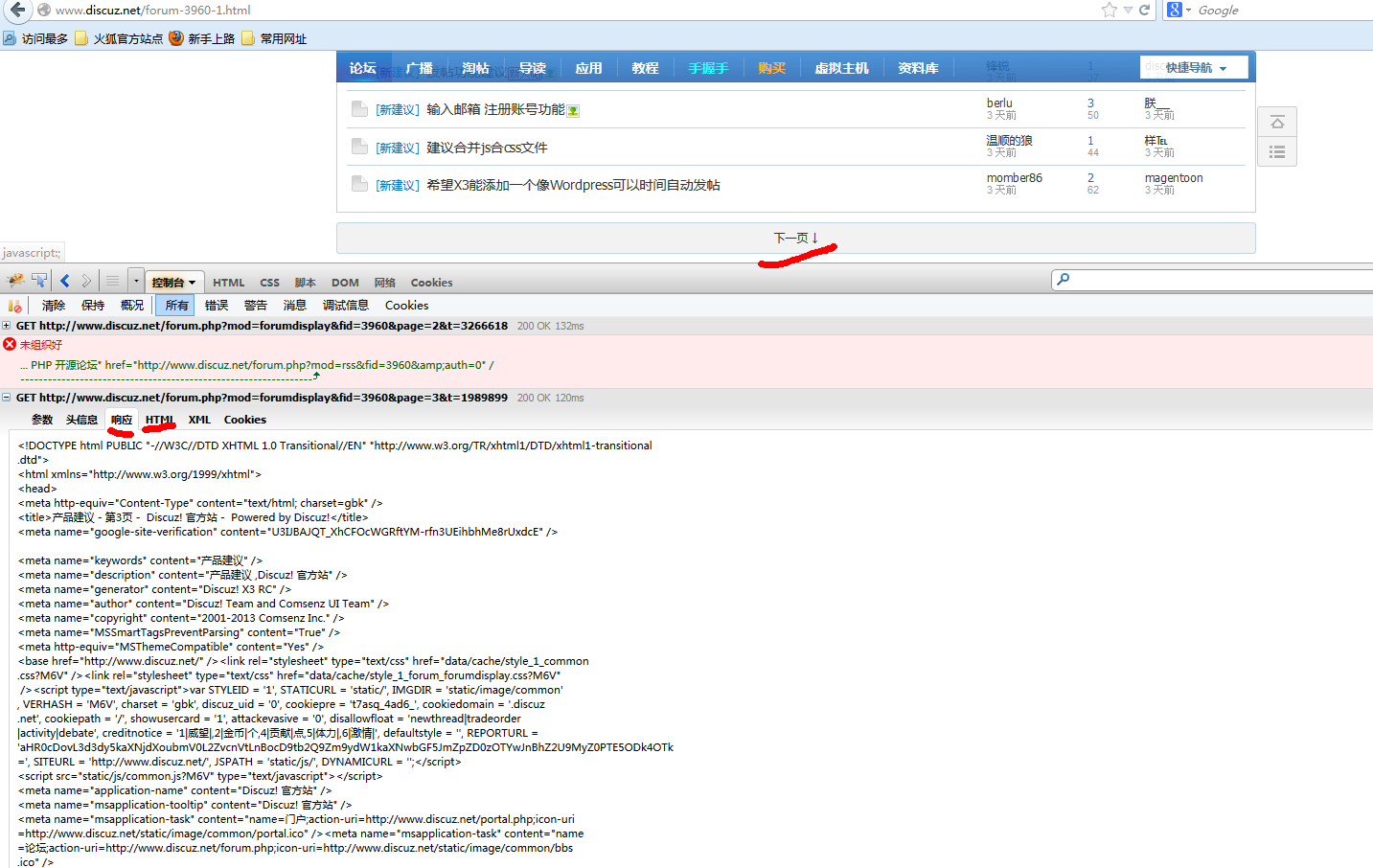This screenshot has width=1373, height=868.
Task: Click the browser back arrow button
Action: 17,10
